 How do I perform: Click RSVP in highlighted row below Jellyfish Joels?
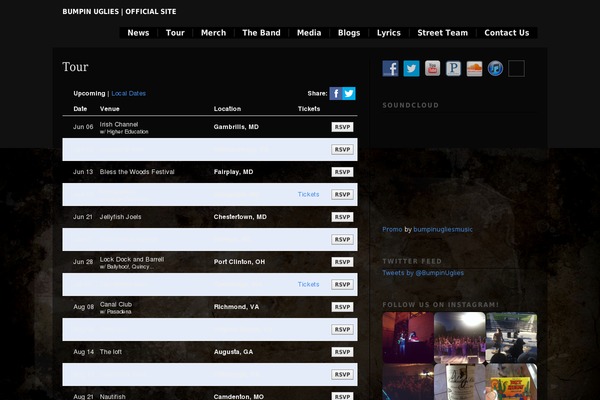click(x=342, y=239)
